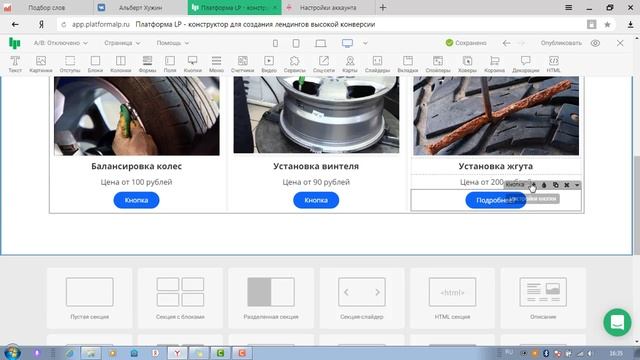Open the green chat support bubble

pyautogui.click(x=617, y=322)
